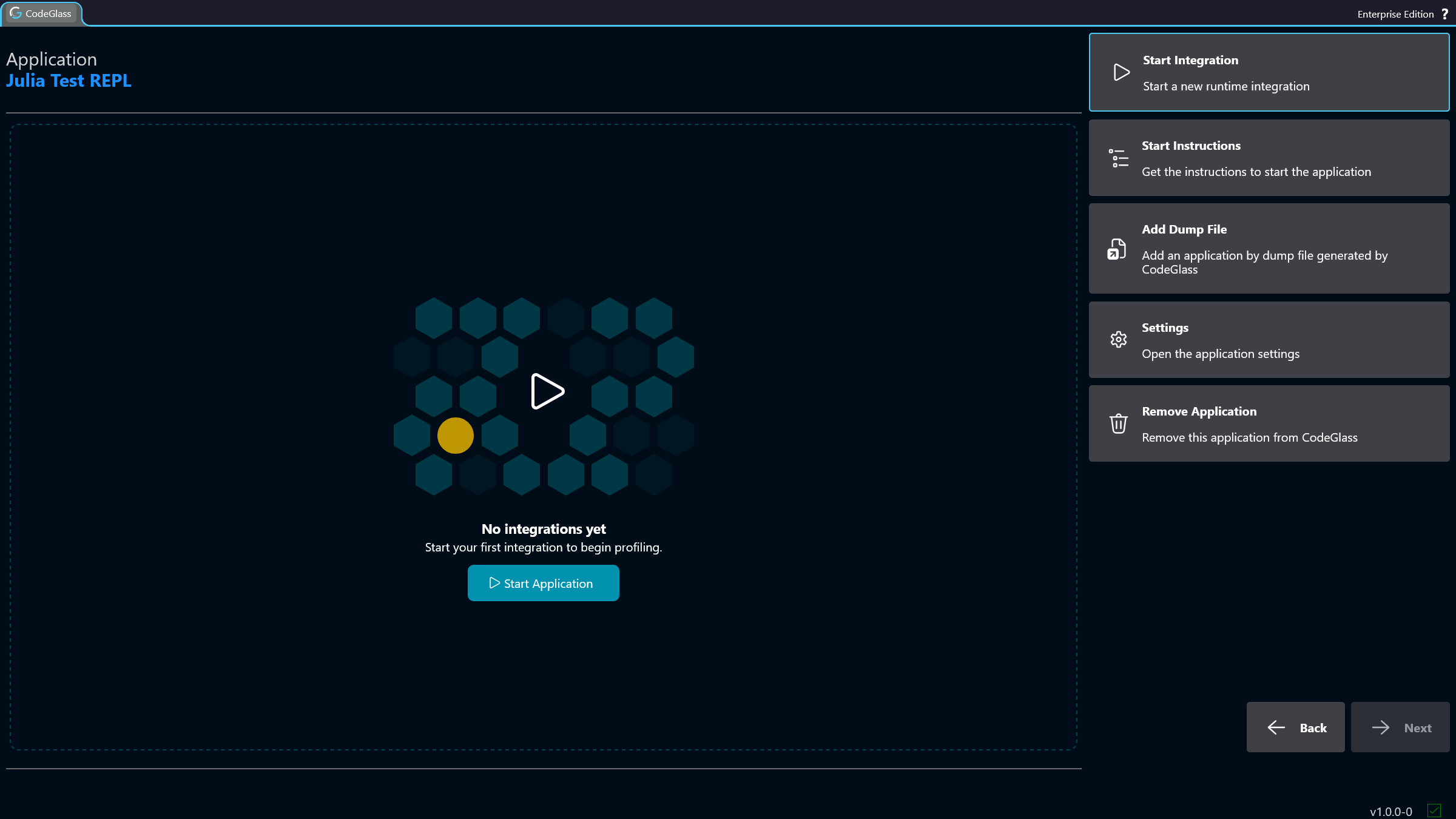
Task: Click 'Get the instructions to start' description
Action: click(x=1256, y=172)
